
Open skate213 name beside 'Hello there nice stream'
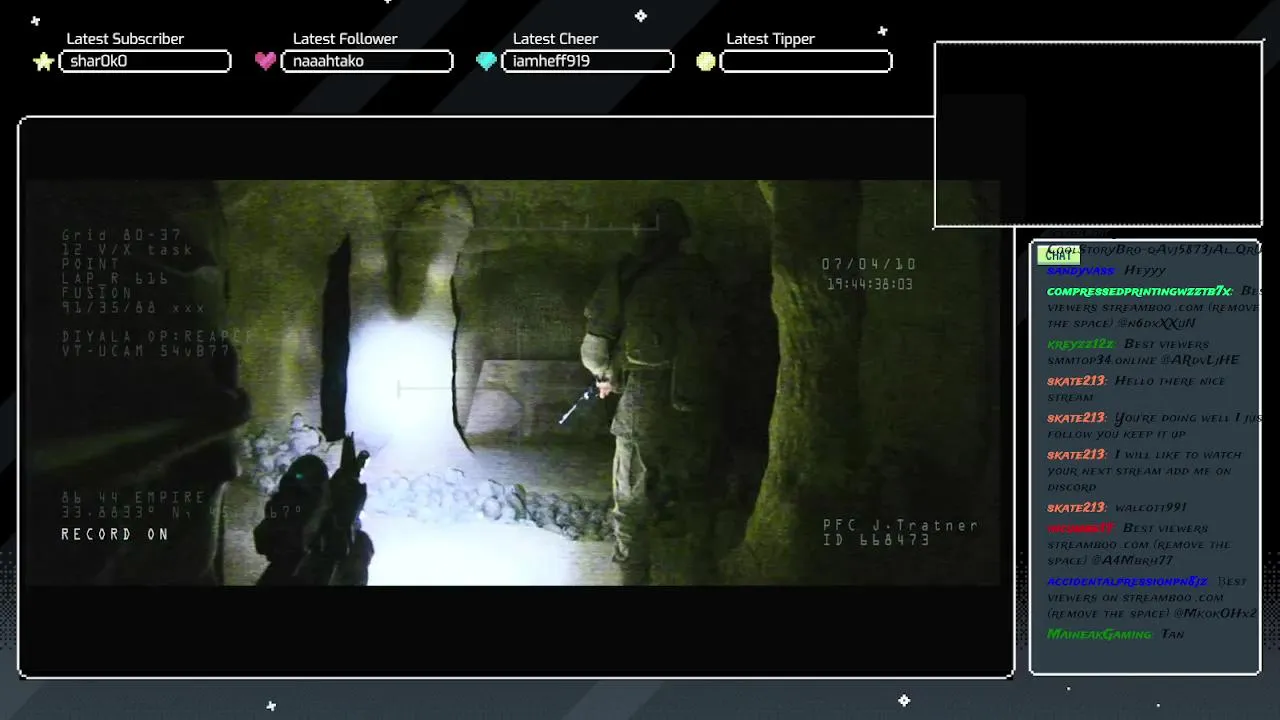pyautogui.click(x=1076, y=381)
